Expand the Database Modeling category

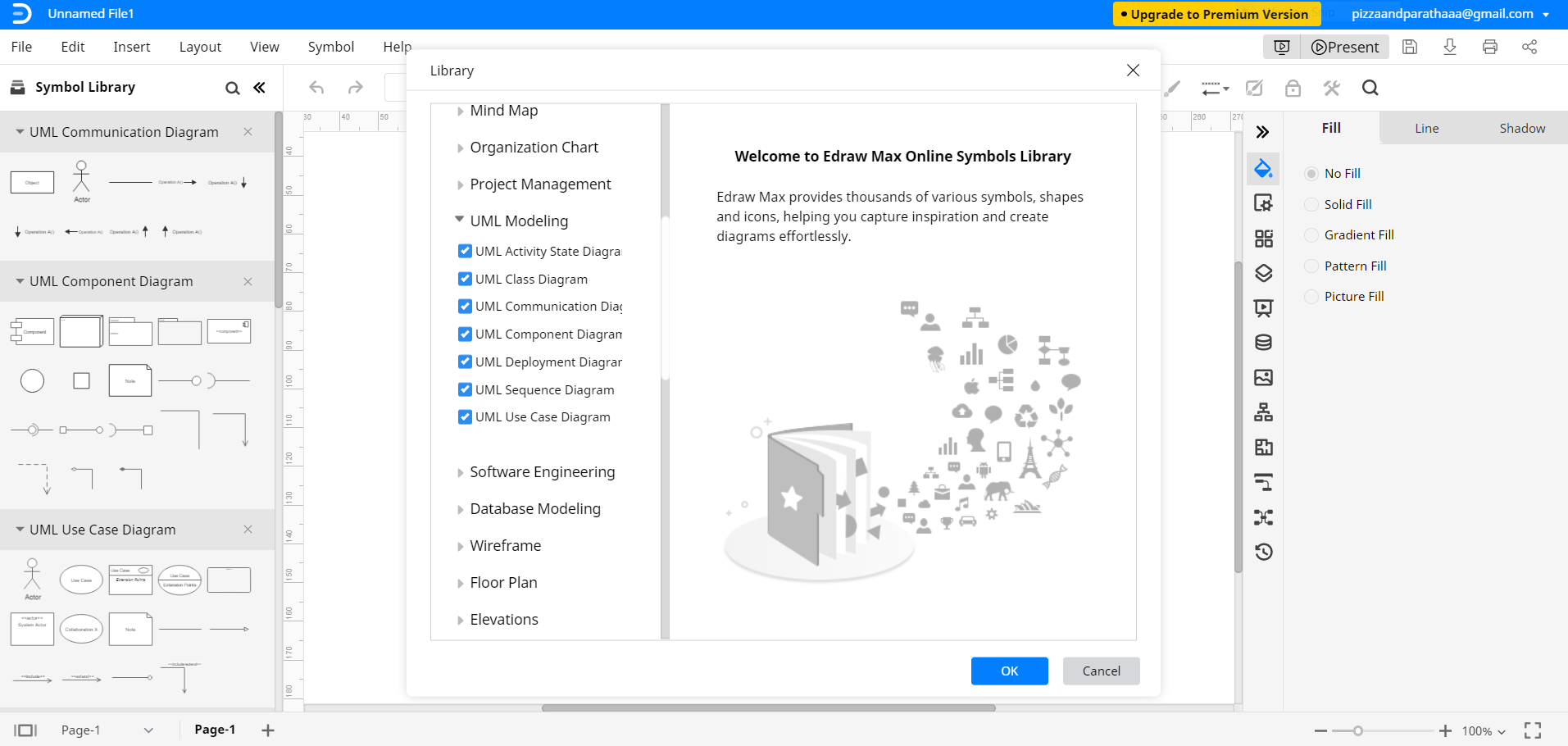(x=460, y=510)
